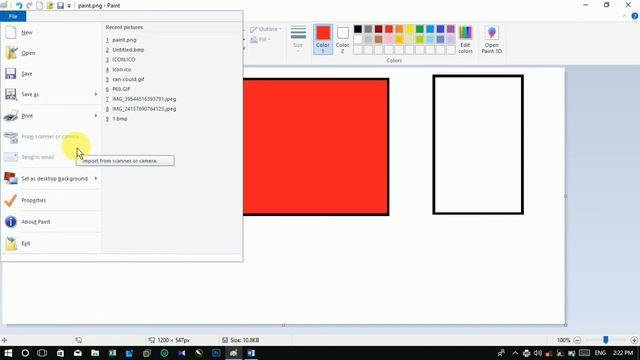Open Excel from the taskbar

click(112, 353)
